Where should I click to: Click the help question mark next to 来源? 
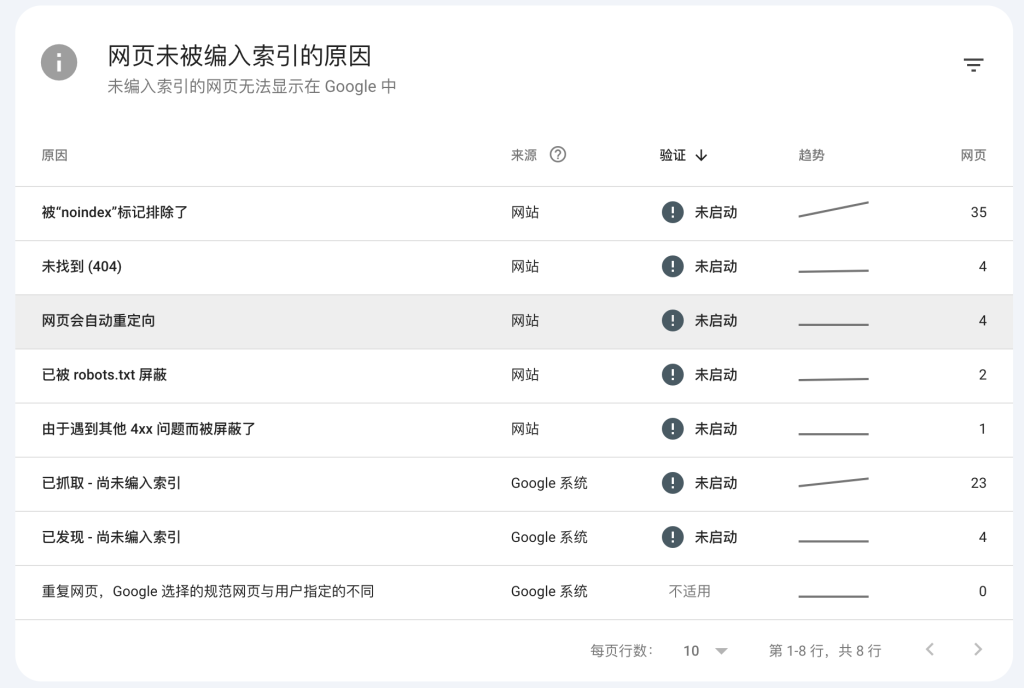[x=558, y=155]
